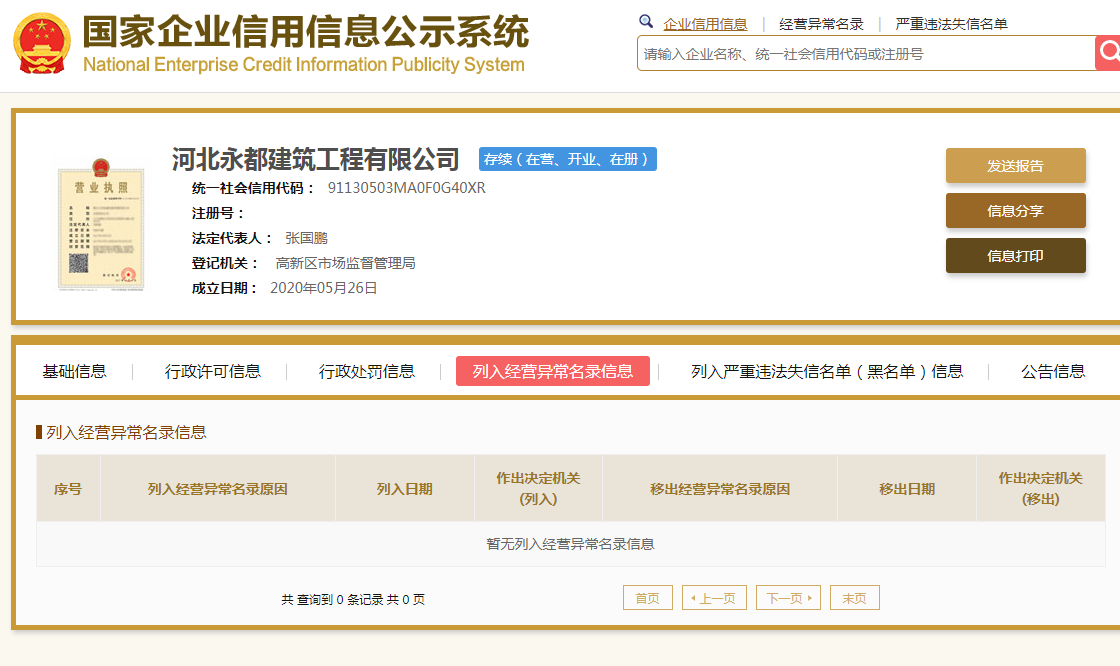1120x666 pixels.
Task: Switch to the 基础信息 tab
Action: pyautogui.click(x=74, y=372)
